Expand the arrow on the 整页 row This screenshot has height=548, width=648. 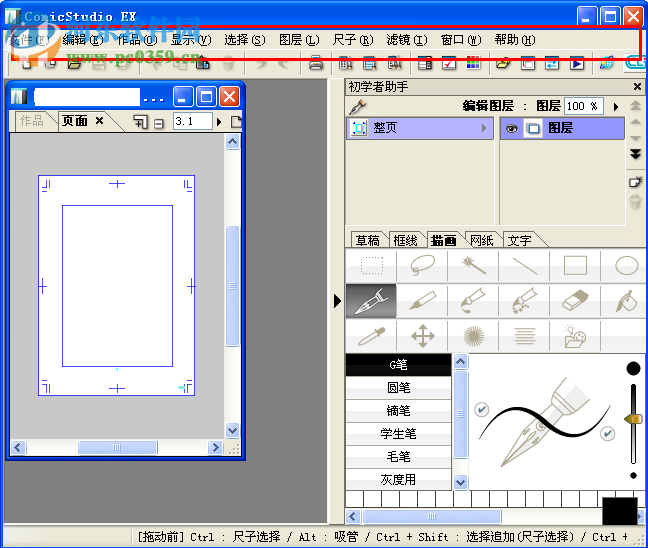point(484,128)
